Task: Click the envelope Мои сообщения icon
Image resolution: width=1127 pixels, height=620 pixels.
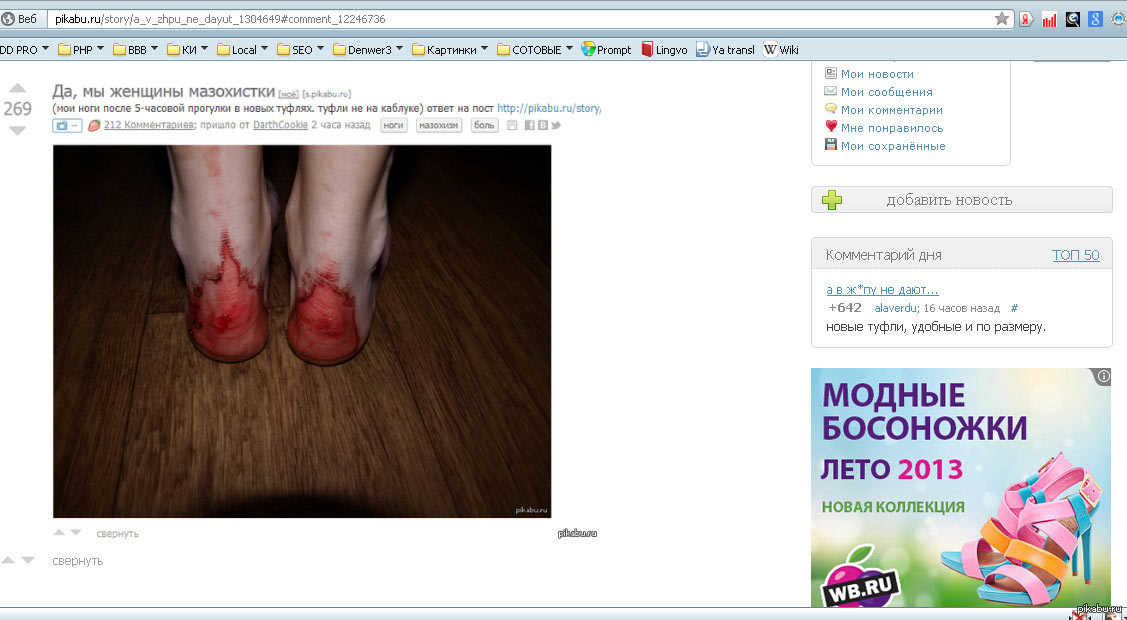Action: (831, 91)
